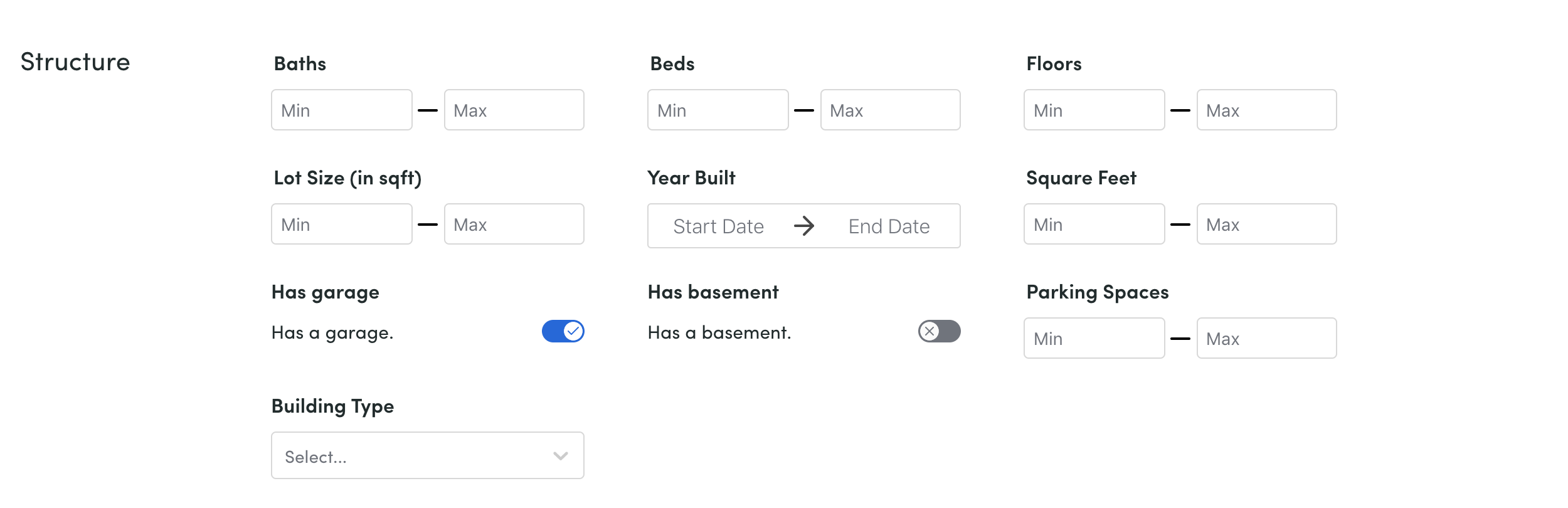Focus the Square Feet Min input
Viewport: 1568px width, 508px height.
click(1094, 225)
